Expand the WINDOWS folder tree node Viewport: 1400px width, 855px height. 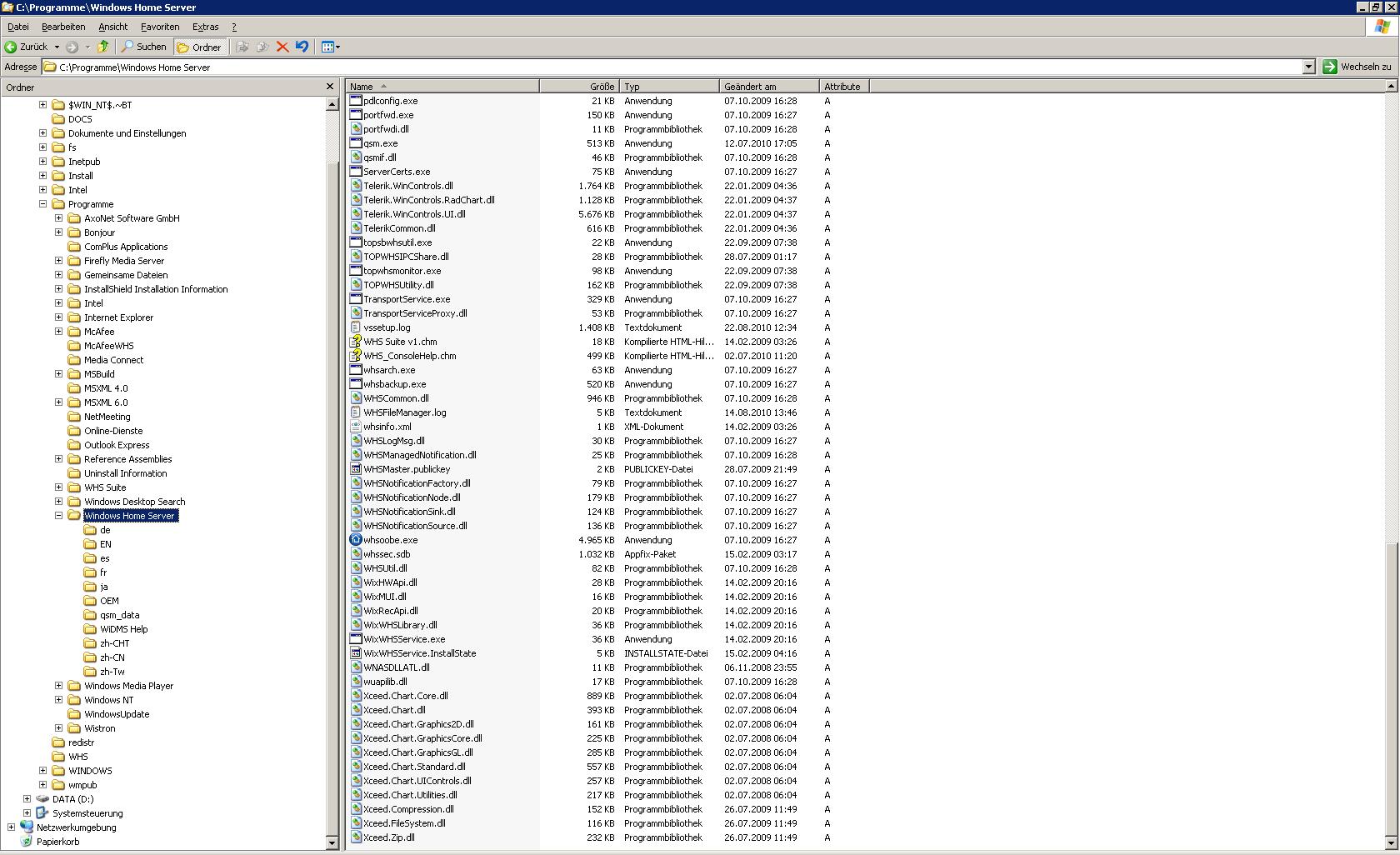[42, 771]
